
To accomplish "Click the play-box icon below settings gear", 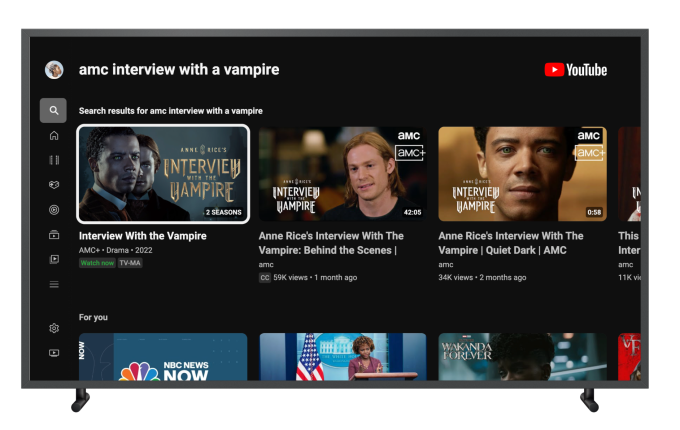I will point(54,353).
